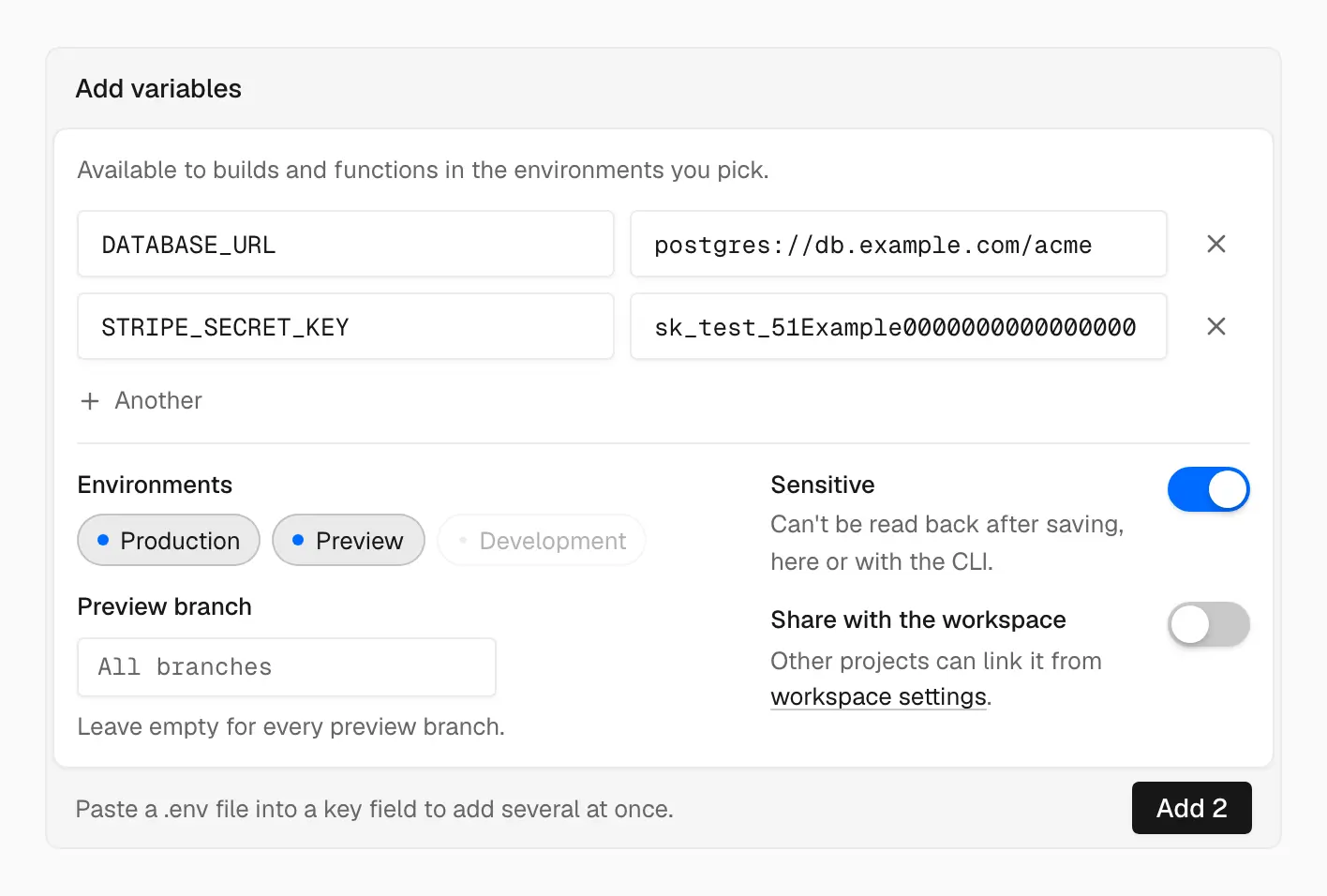Click the plus icon beside Another
This screenshot has width=1327, height=896.
pyautogui.click(x=90, y=401)
